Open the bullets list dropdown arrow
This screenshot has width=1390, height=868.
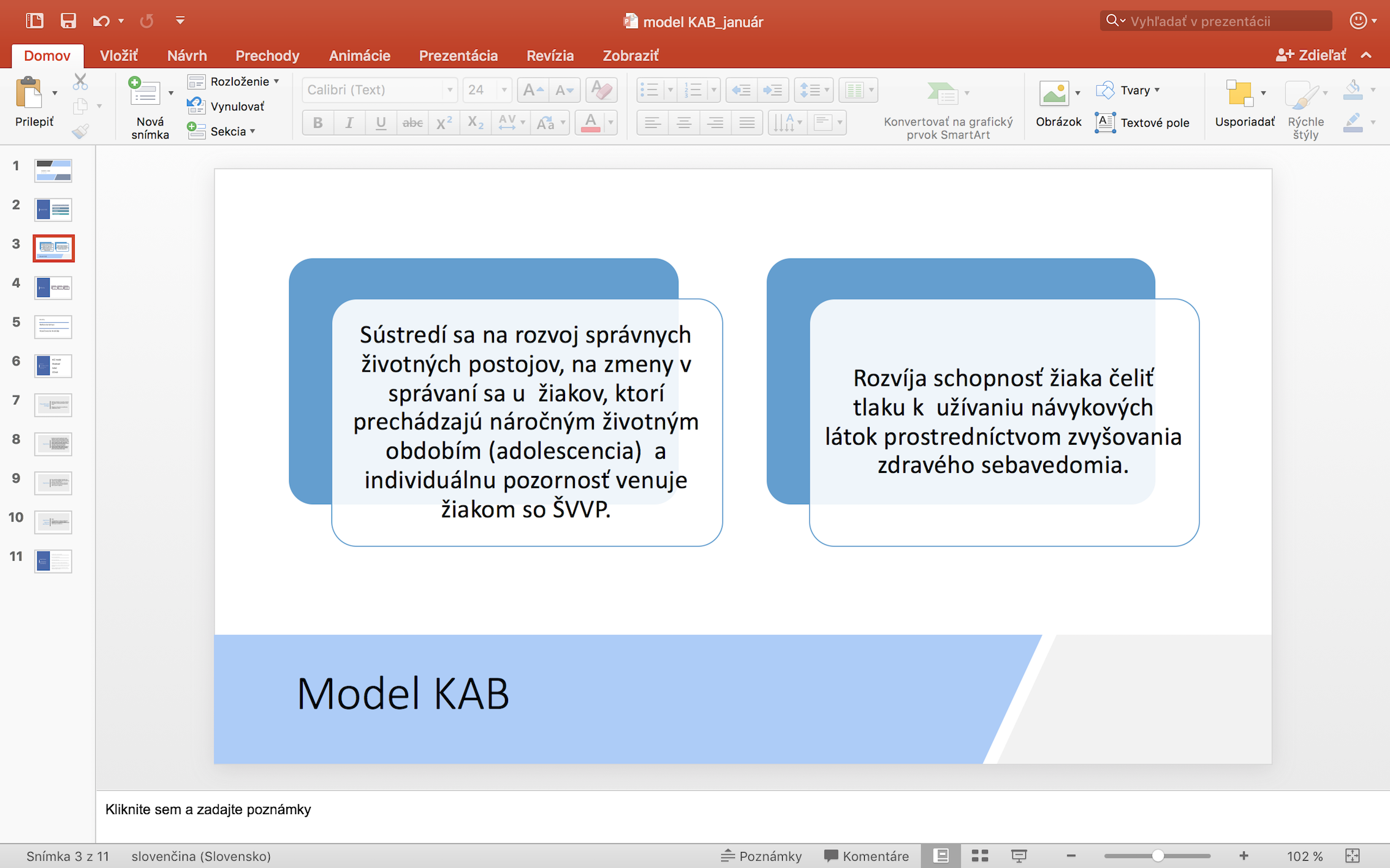670,90
